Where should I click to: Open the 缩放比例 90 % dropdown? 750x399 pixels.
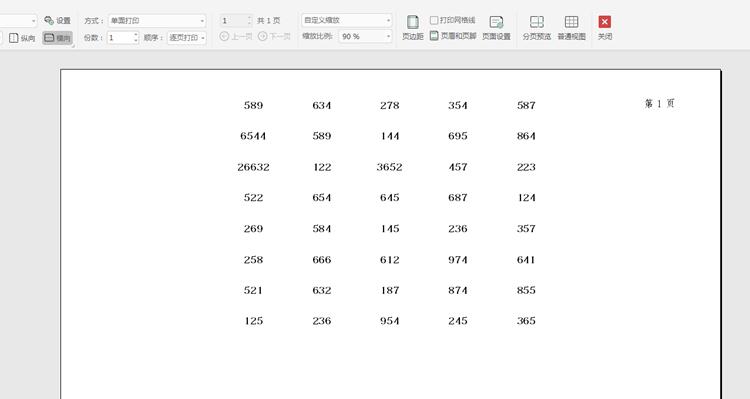tap(365, 36)
